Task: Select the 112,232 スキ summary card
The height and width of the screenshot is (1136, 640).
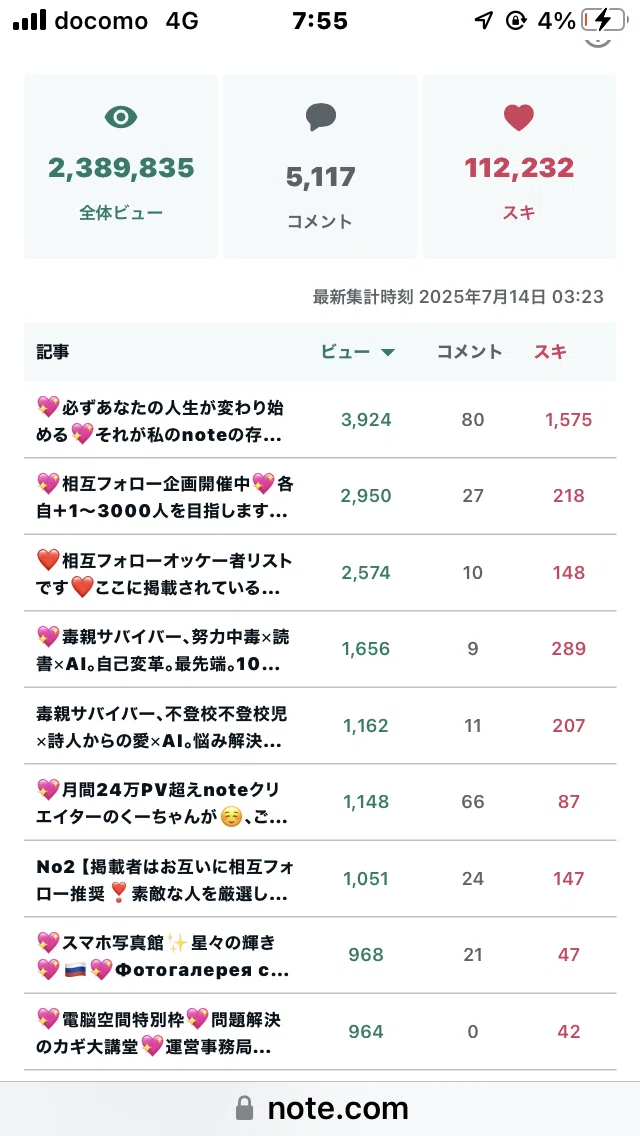Action: (519, 167)
